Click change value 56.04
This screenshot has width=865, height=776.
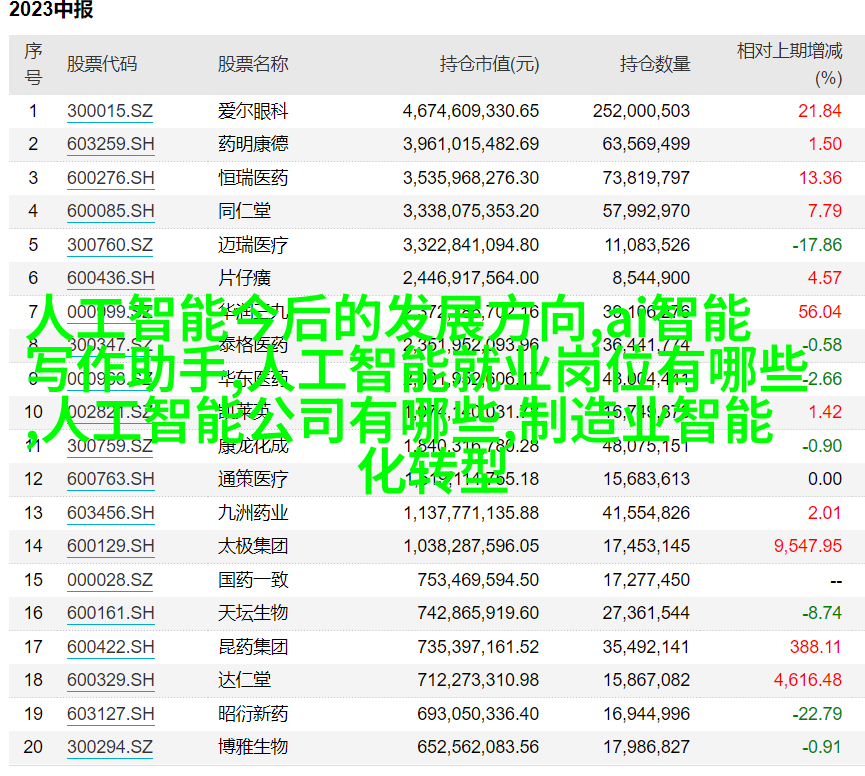coord(820,312)
